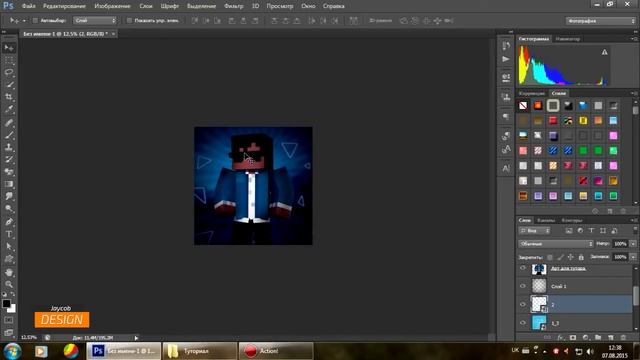Open the status bar info arrow
This screenshot has height=360, width=640.
coord(136,338)
